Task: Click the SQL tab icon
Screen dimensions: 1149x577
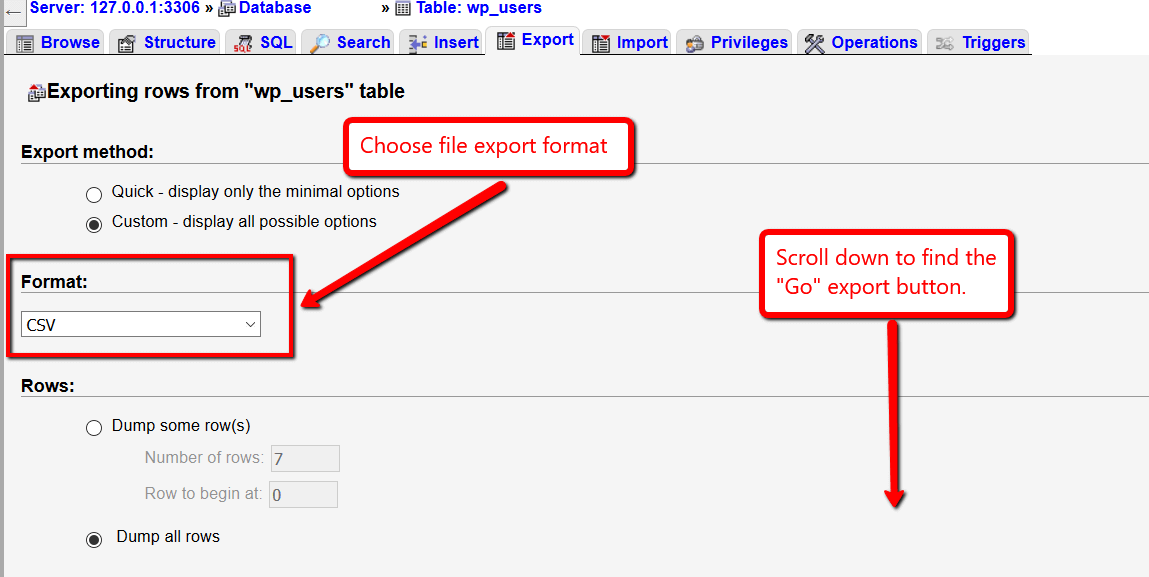Action: click(x=243, y=43)
